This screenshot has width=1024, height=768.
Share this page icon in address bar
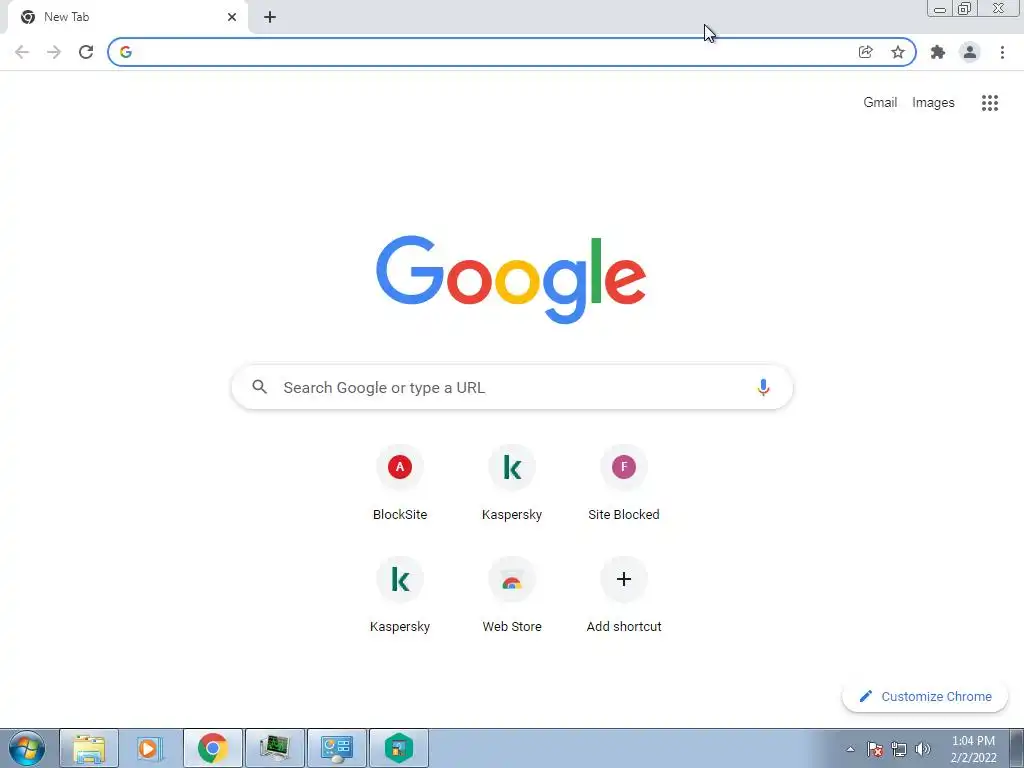click(865, 52)
